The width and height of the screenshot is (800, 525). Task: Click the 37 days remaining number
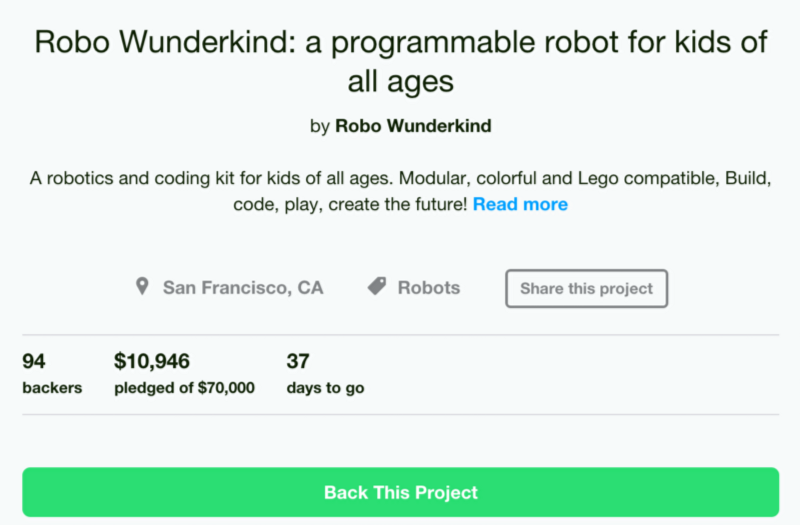click(x=298, y=361)
